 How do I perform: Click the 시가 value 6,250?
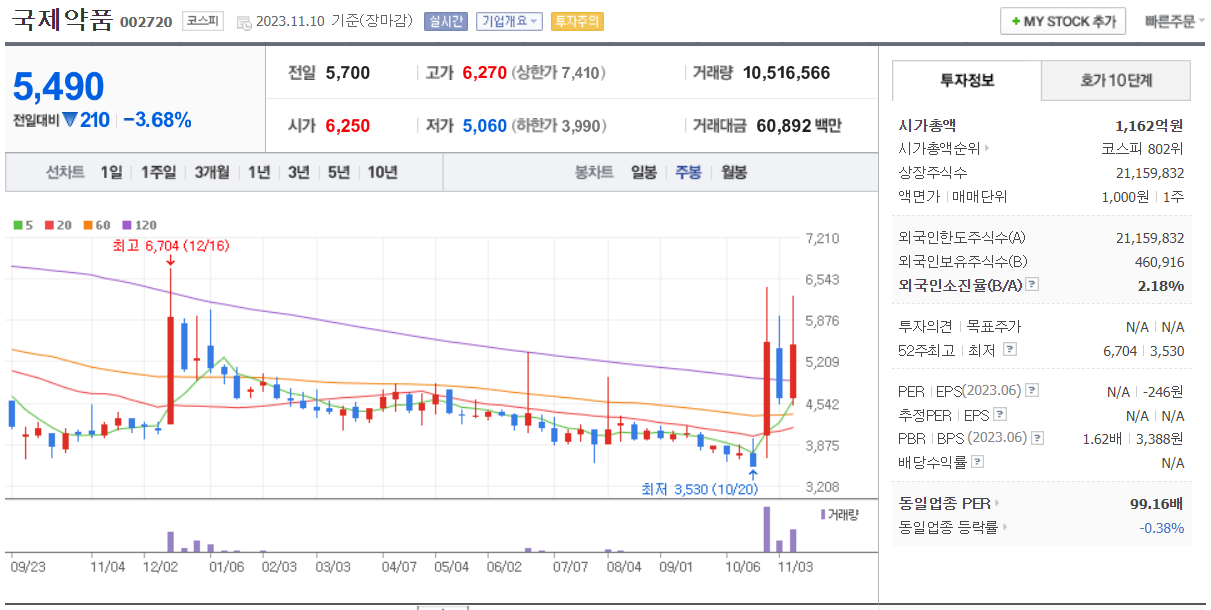click(x=348, y=126)
